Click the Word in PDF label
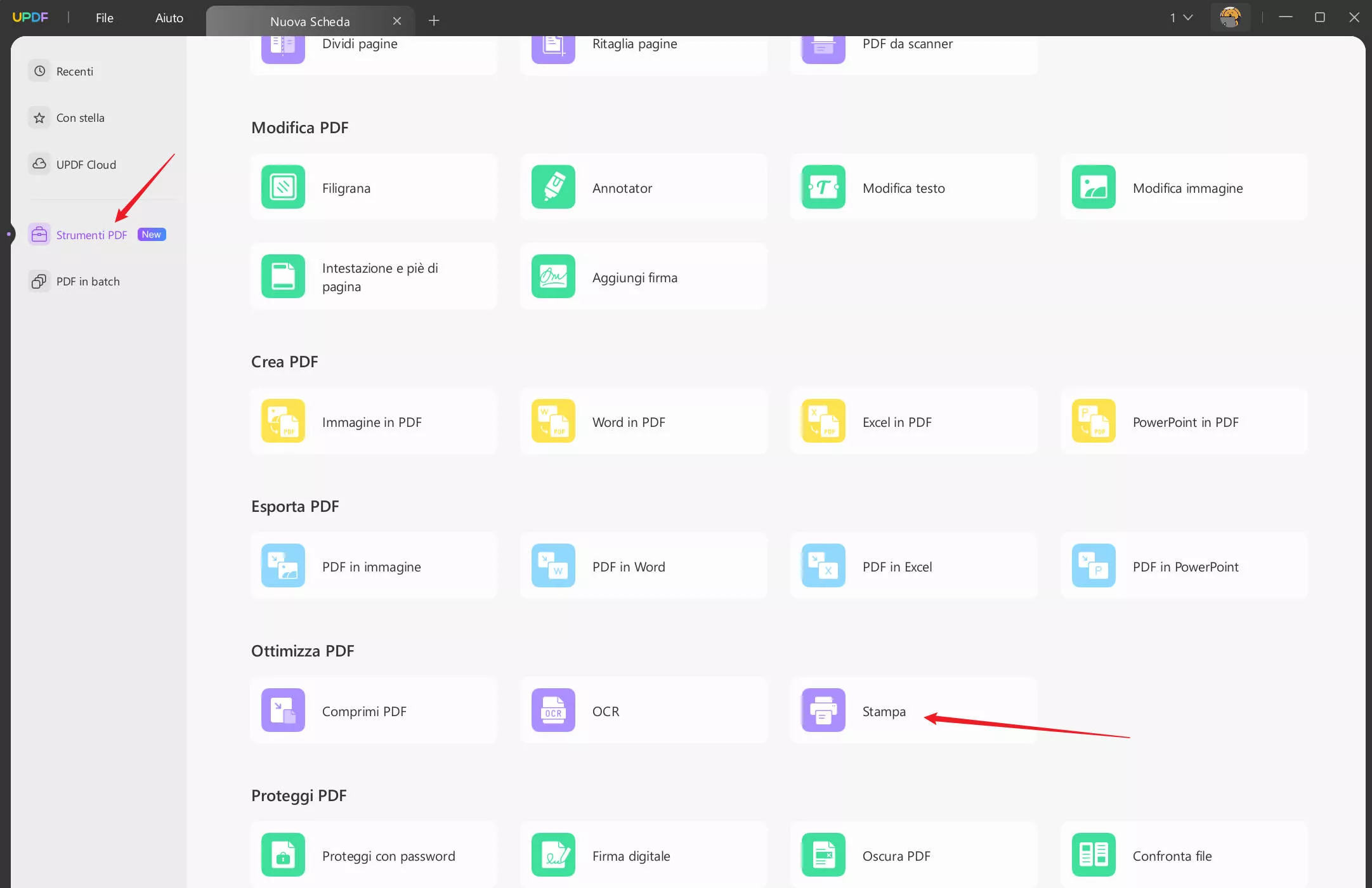1372x888 pixels. [x=629, y=422]
